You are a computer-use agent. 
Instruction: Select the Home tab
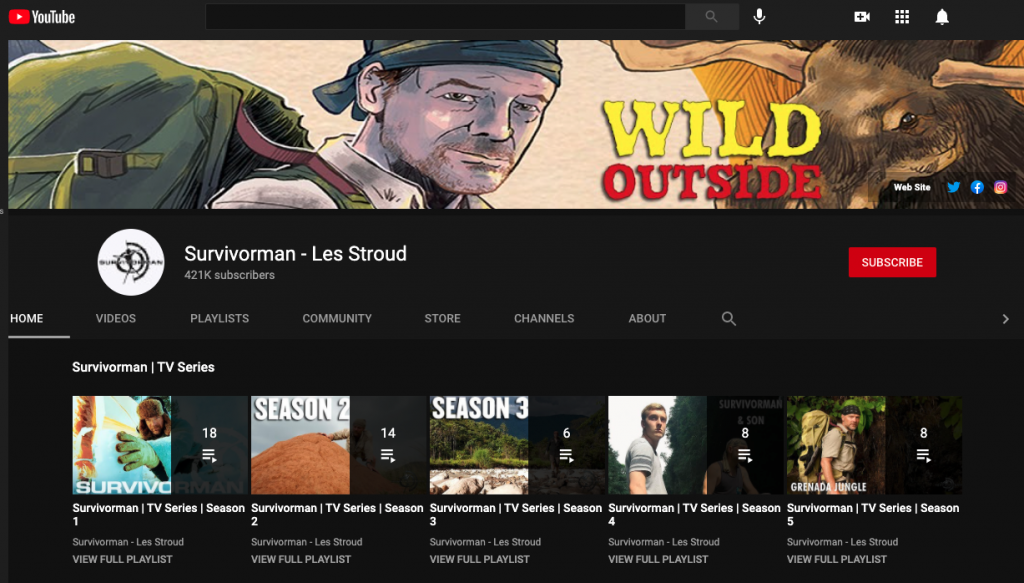(x=27, y=319)
